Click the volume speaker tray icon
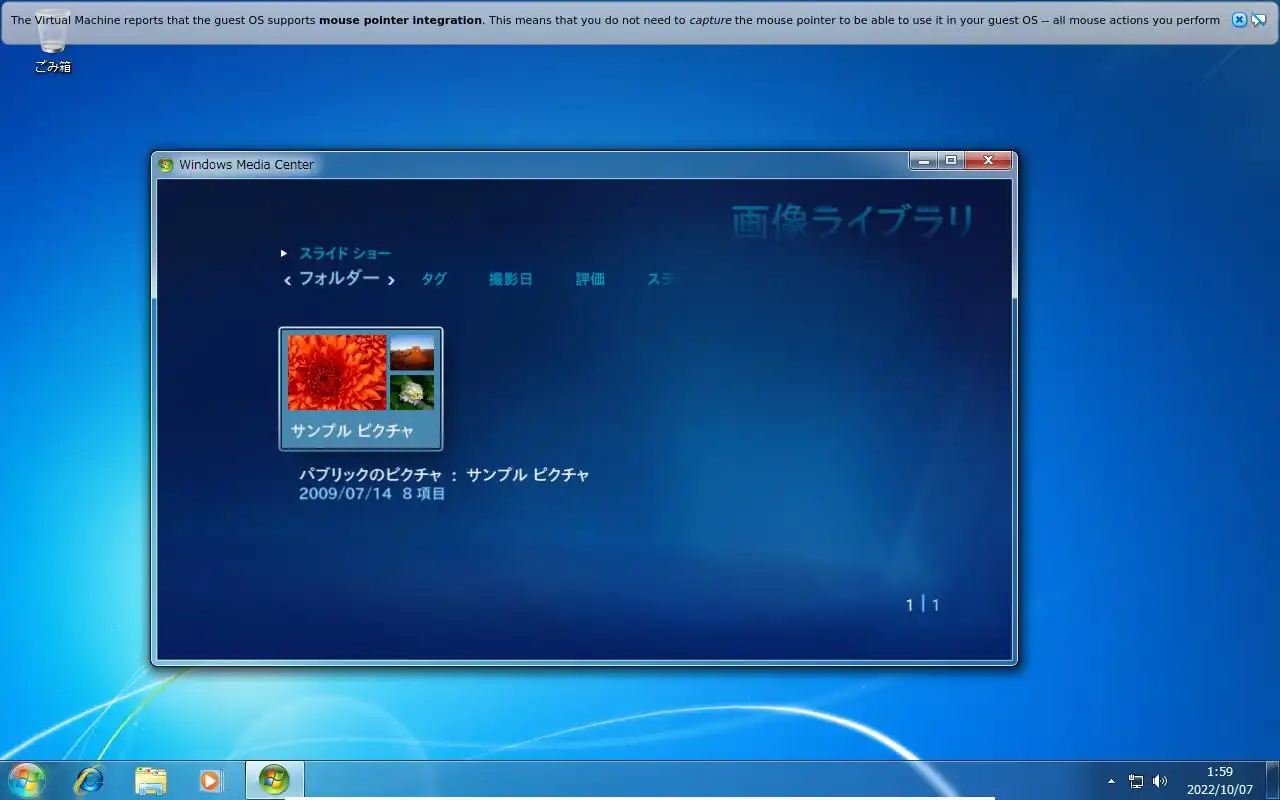Viewport: 1280px width, 800px height. click(1160, 781)
